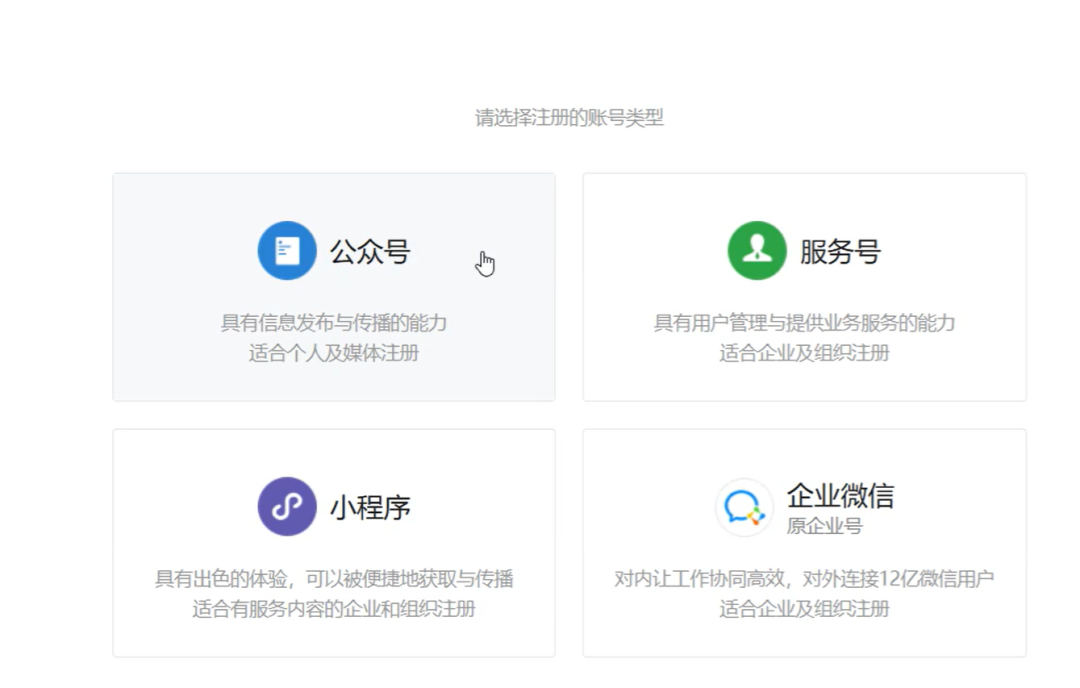Select the 企业微信 account type title
Viewport: 1080px width, 688px height.
[840, 495]
